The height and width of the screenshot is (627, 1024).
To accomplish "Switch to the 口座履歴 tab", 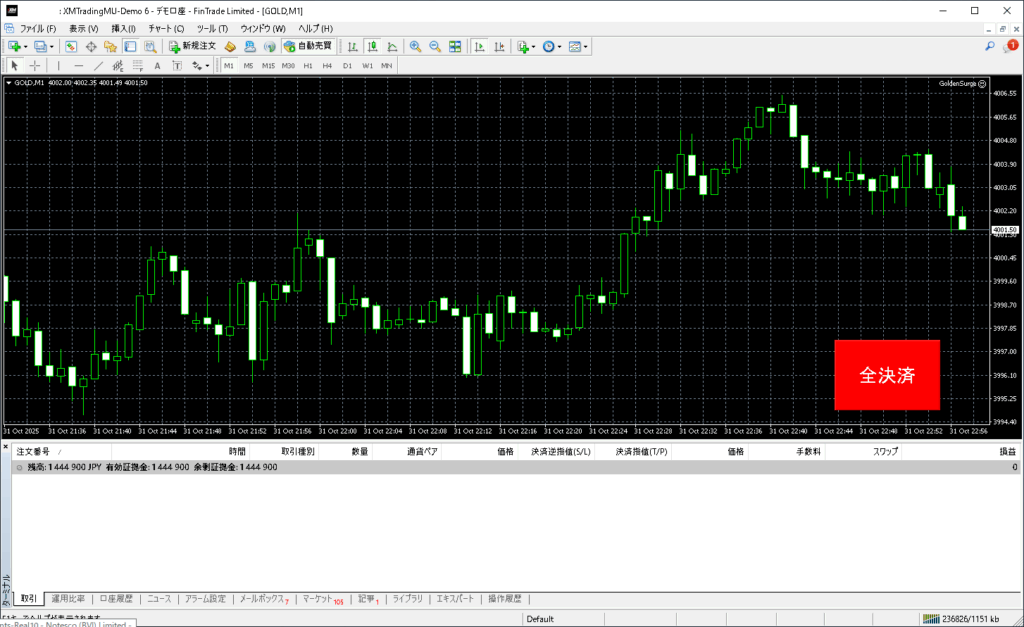I will pyautogui.click(x=116, y=598).
